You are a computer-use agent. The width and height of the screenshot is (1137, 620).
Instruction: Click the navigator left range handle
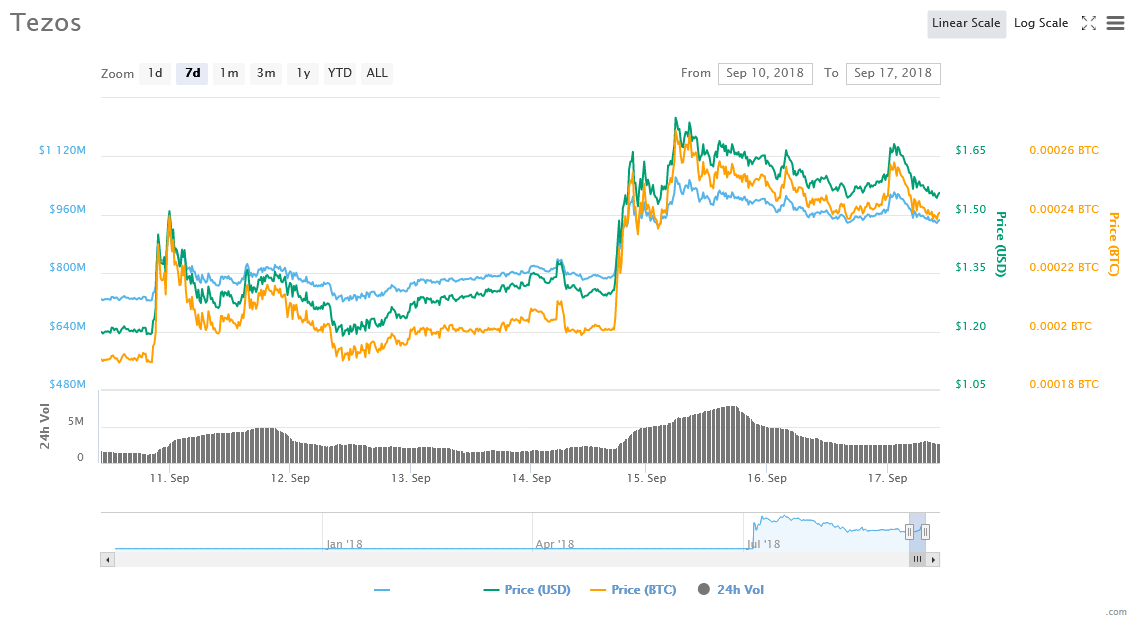909,532
